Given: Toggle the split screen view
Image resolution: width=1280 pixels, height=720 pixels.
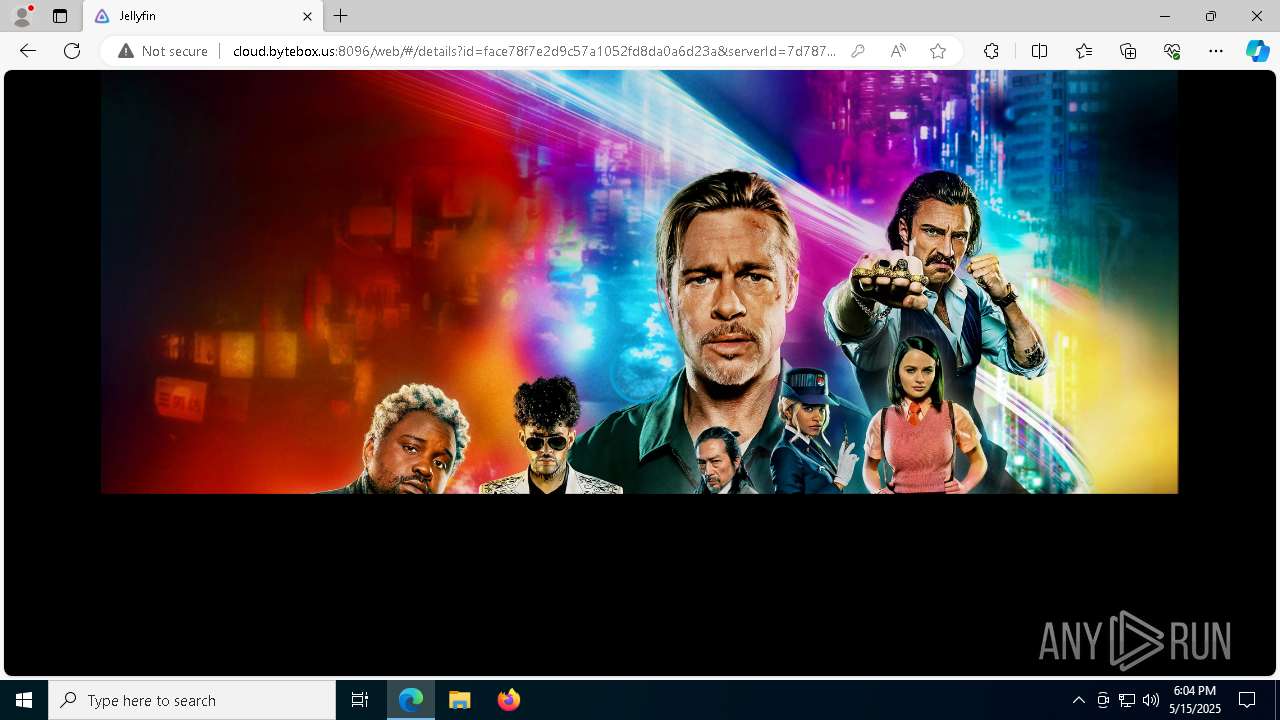Looking at the screenshot, I should 1039,51.
